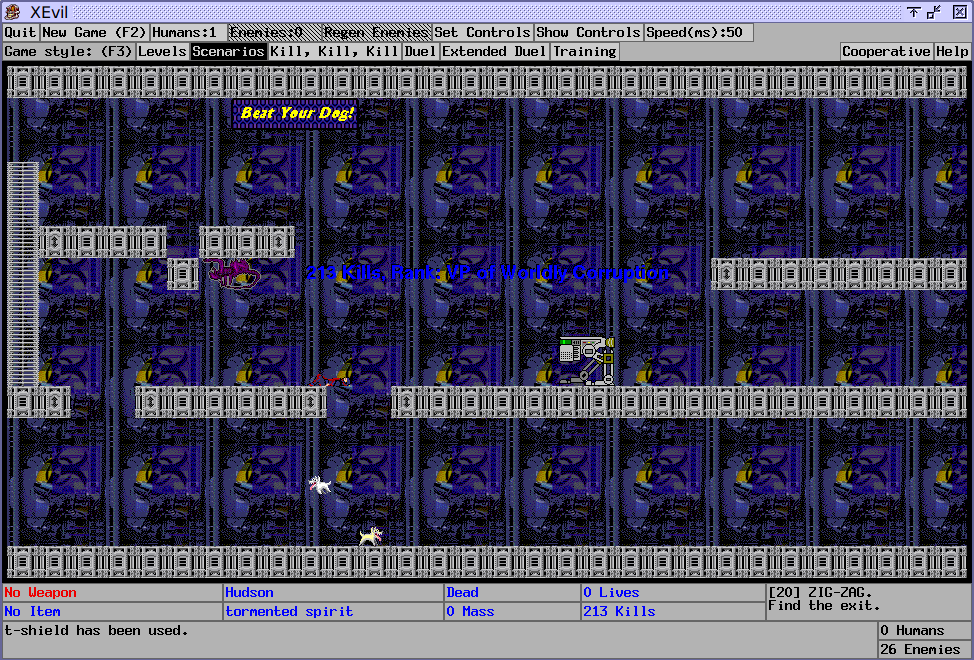The width and height of the screenshot is (974, 660).
Task: Click the '[20] ZIG-ZAG.' level text
Action: tap(821, 592)
